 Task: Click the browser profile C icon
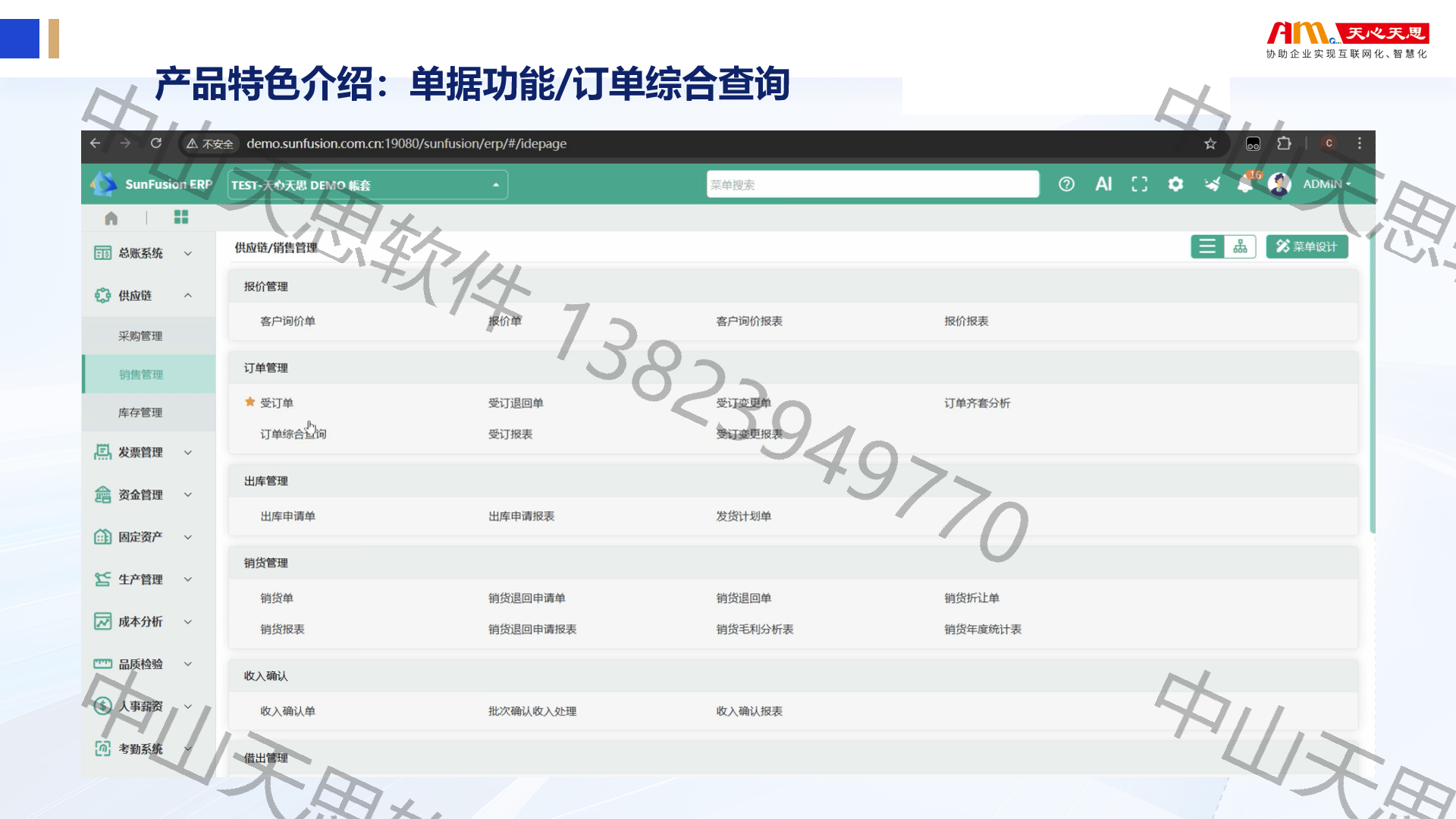[1329, 143]
